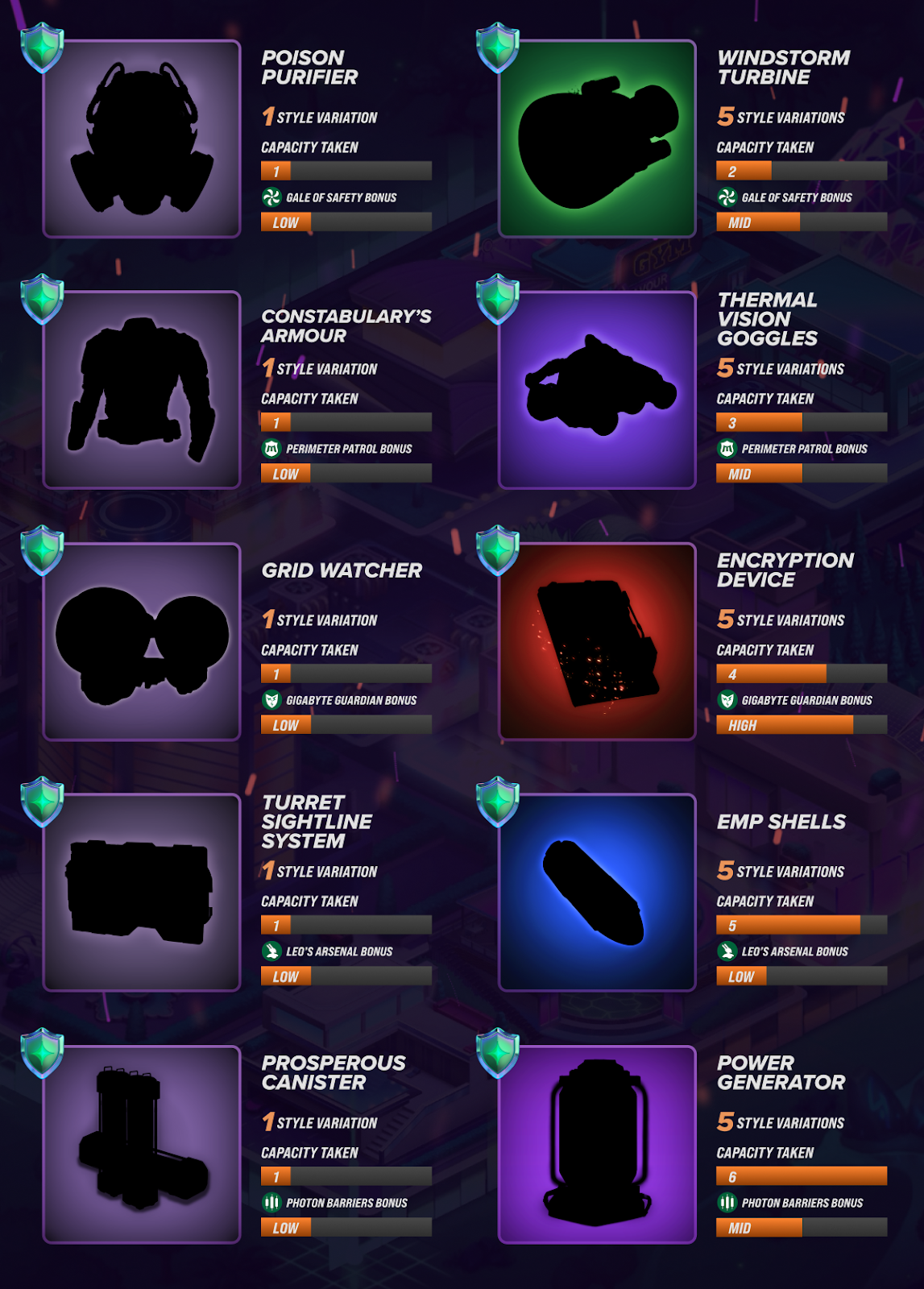Open the Power Generator item image
This screenshot has width=924, height=1289.
[597, 1144]
